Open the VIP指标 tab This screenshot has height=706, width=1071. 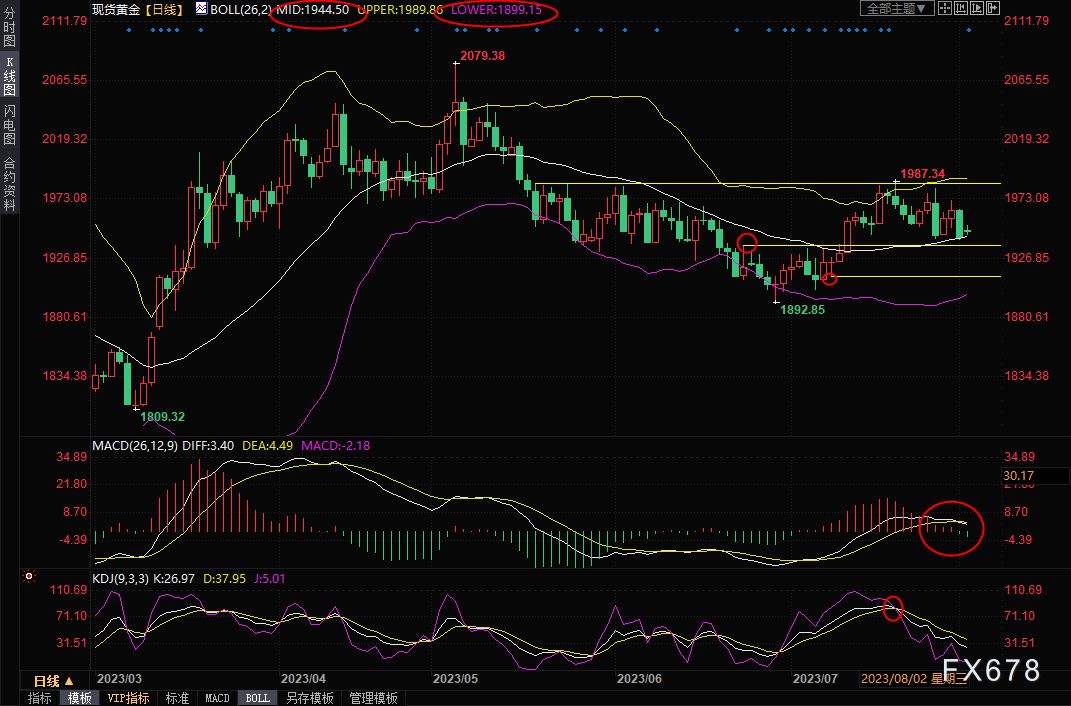(x=128, y=698)
